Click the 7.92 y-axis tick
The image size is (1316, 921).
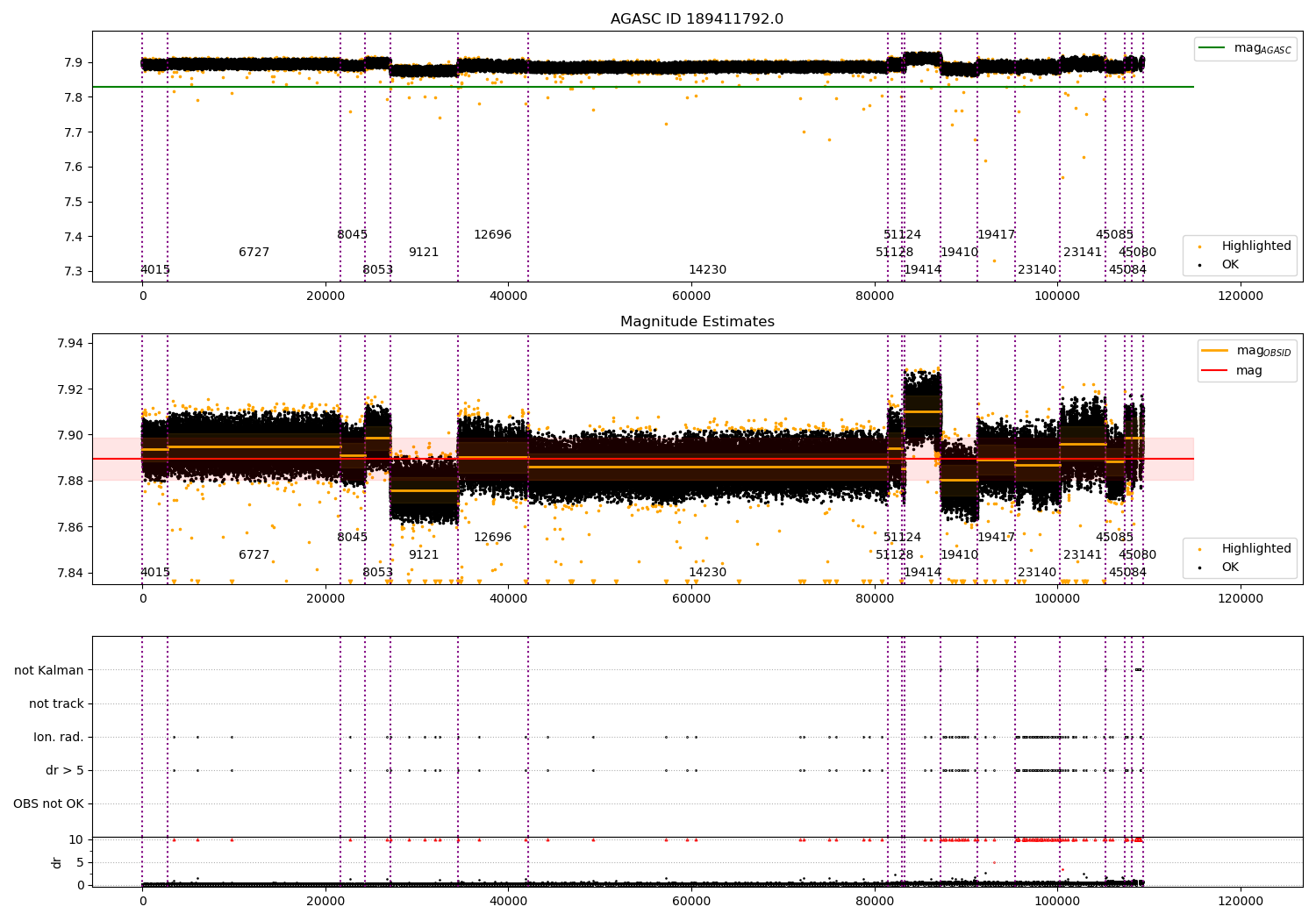click(x=70, y=389)
